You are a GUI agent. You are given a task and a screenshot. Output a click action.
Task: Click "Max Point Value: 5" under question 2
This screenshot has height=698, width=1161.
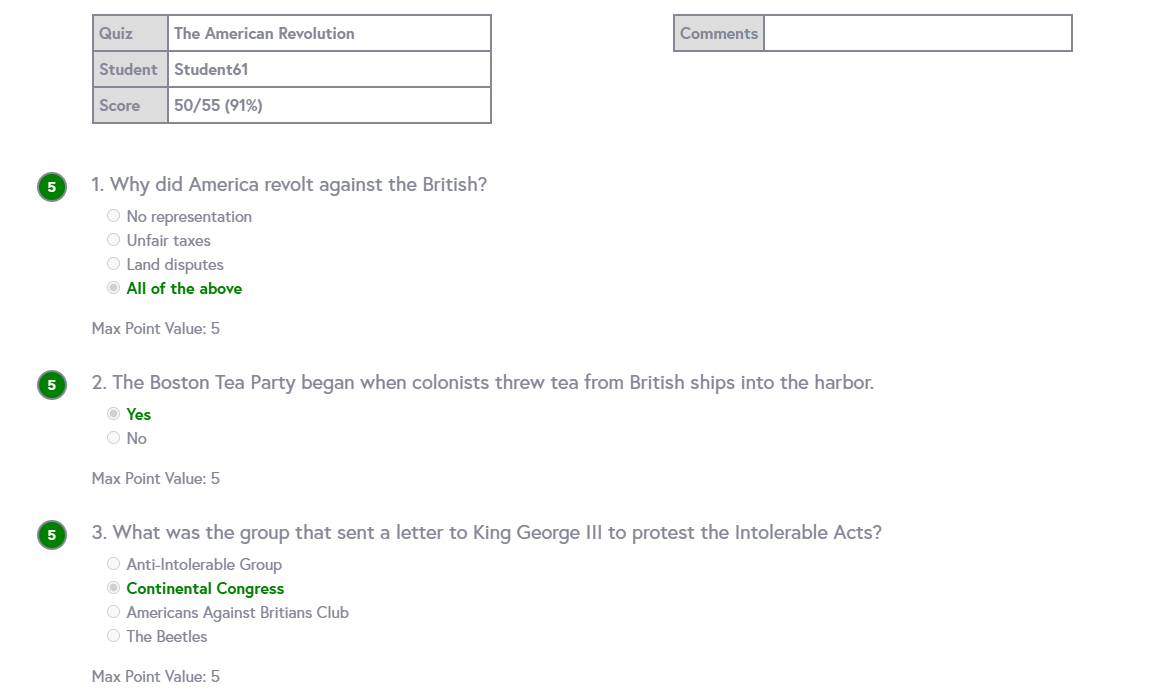[156, 478]
